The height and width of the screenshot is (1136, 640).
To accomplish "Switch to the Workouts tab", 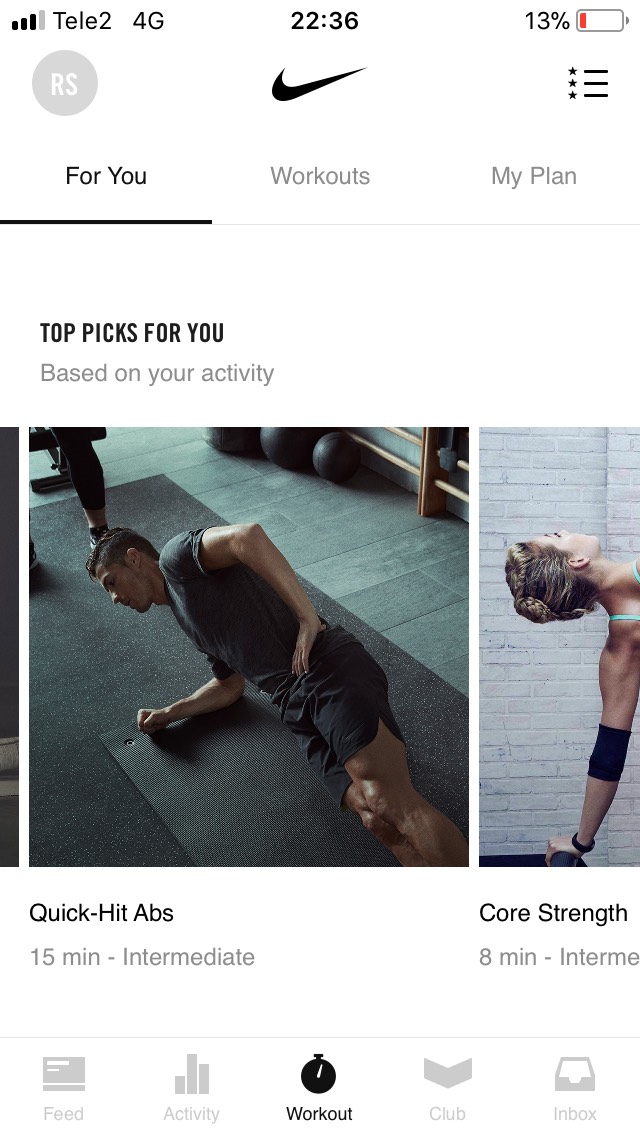I will [x=320, y=176].
